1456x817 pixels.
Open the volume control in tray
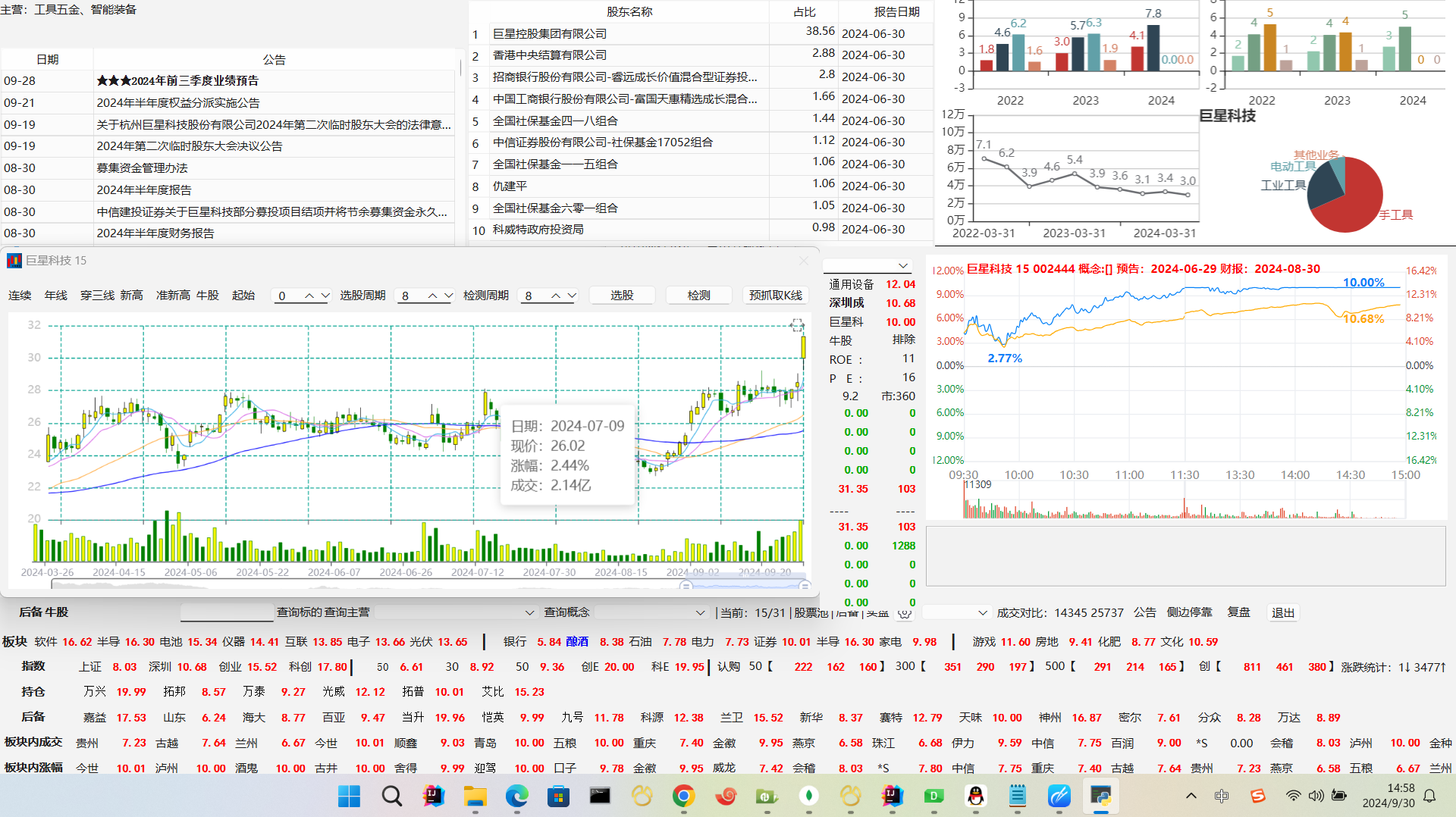coord(1316,796)
